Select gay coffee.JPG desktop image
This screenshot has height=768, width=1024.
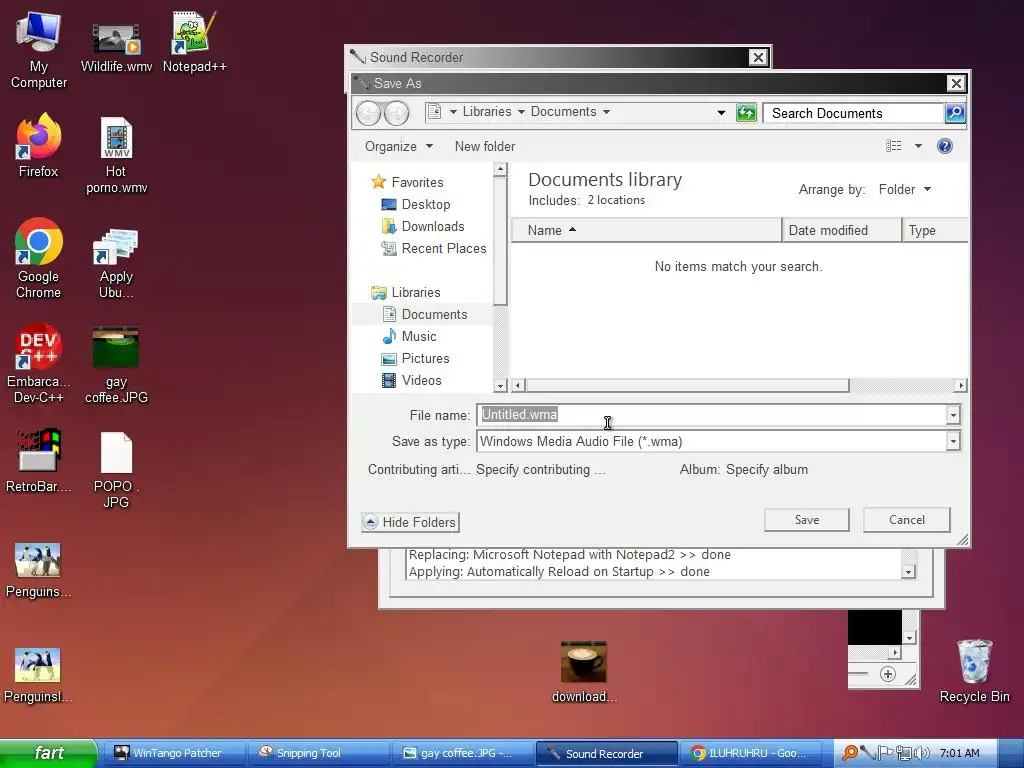pyautogui.click(x=116, y=364)
